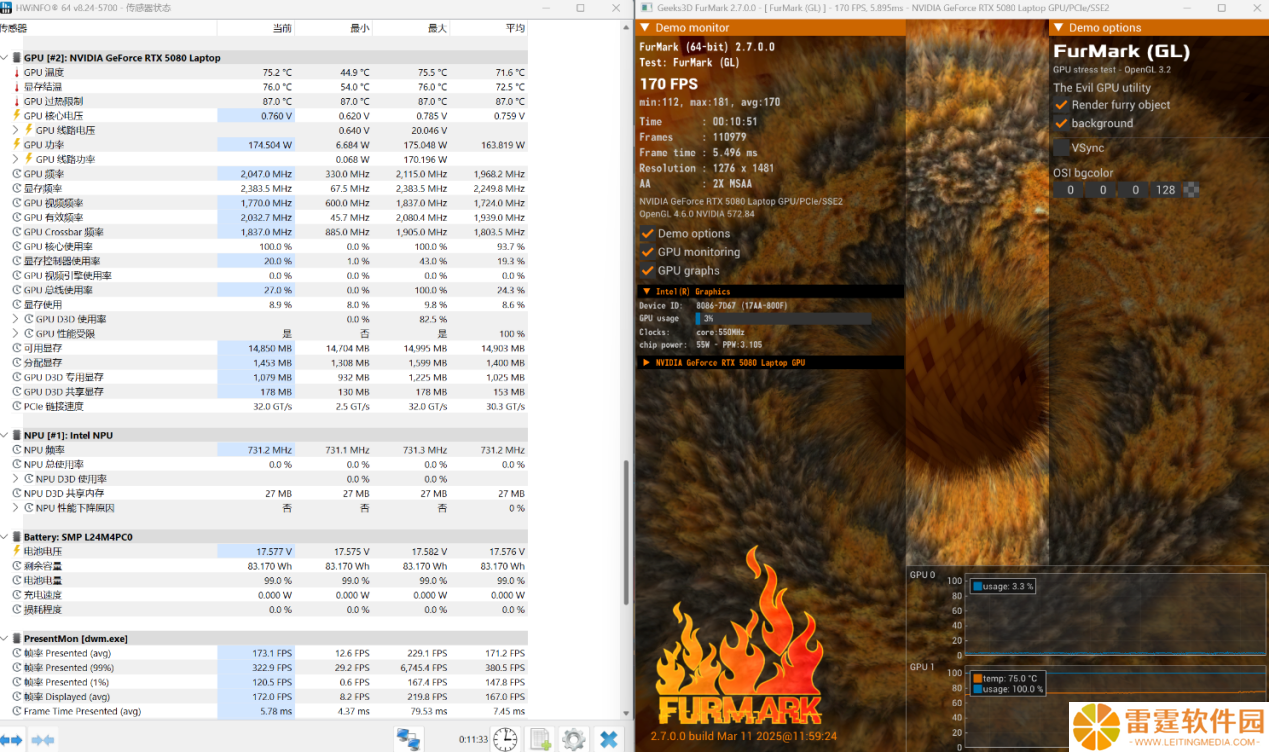
Task: Click the expand-columns double arrow icon in HWiNFO
Action: click(x=11, y=740)
